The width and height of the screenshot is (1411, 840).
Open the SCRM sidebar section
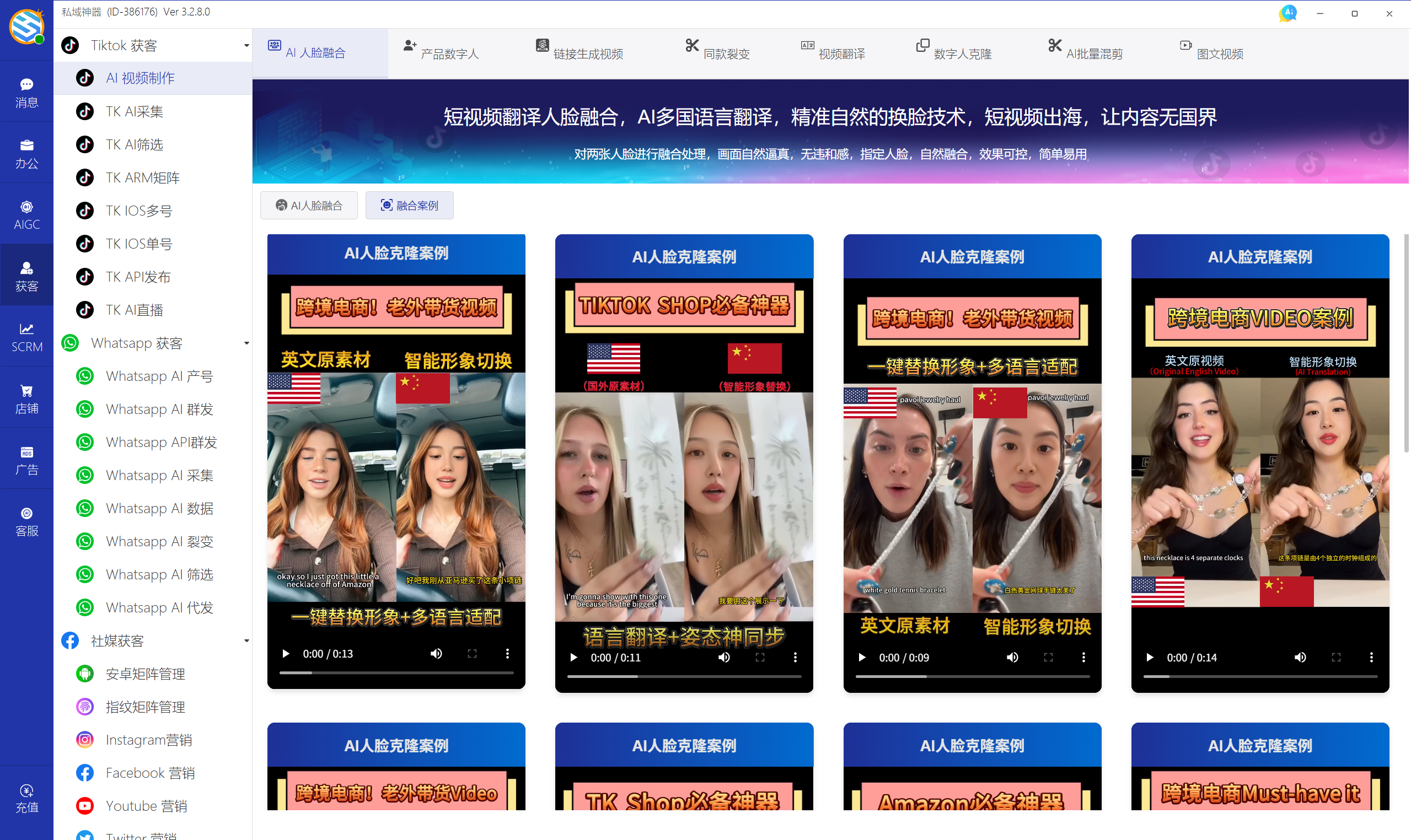coord(26,337)
